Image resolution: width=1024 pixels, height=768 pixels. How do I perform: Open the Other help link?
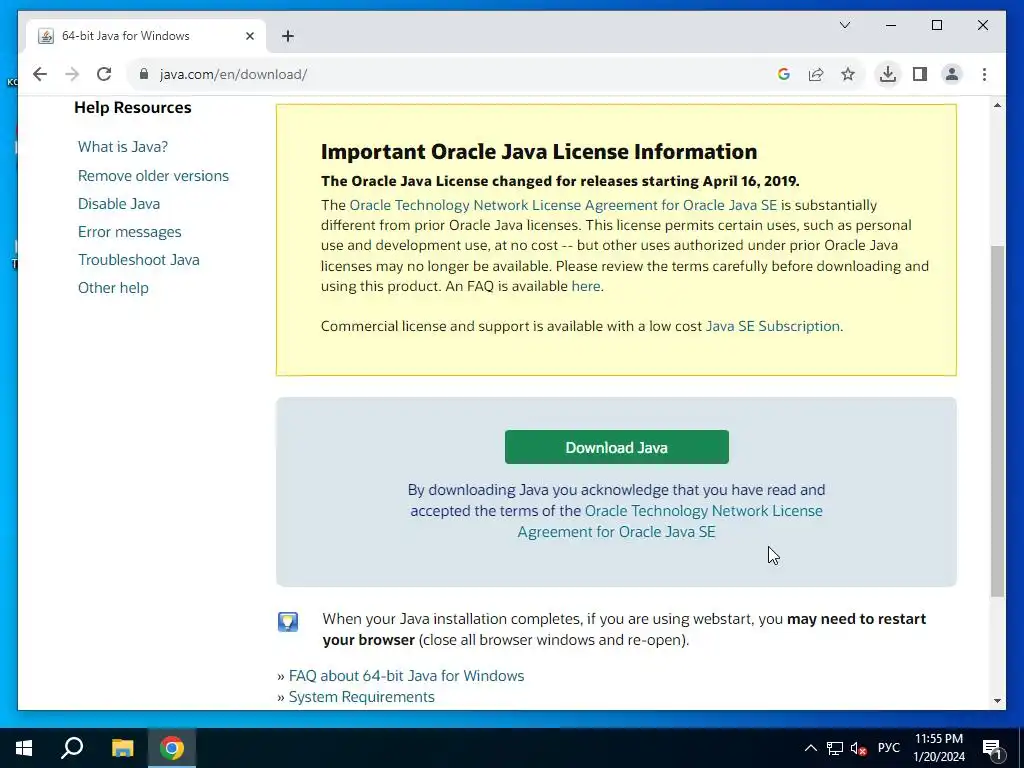point(113,288)
